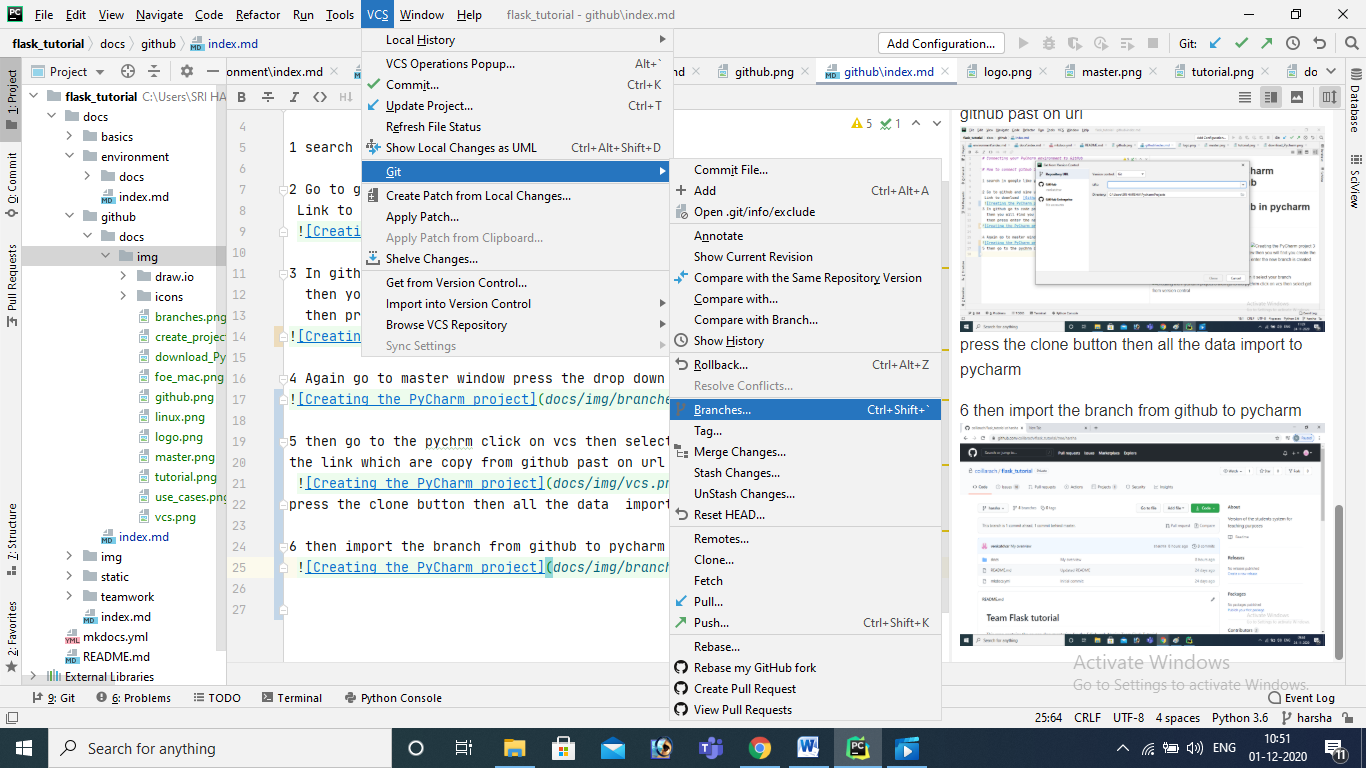Open Git Show History clock icon
This screenshot has height=768, width=1366.
1293,44
